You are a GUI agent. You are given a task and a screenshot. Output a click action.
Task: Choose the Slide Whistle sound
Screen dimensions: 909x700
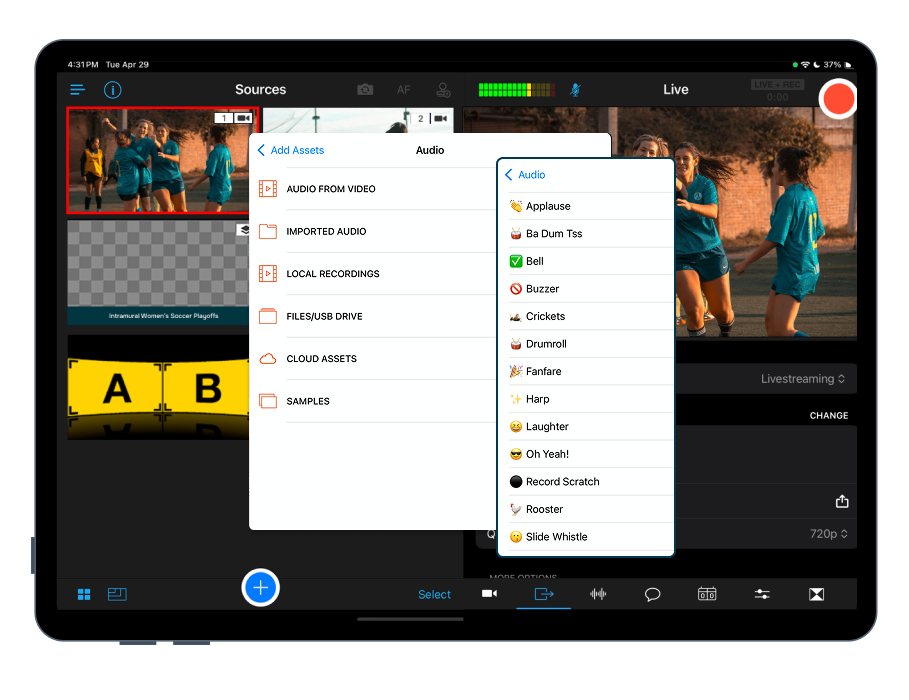point(587,536)
